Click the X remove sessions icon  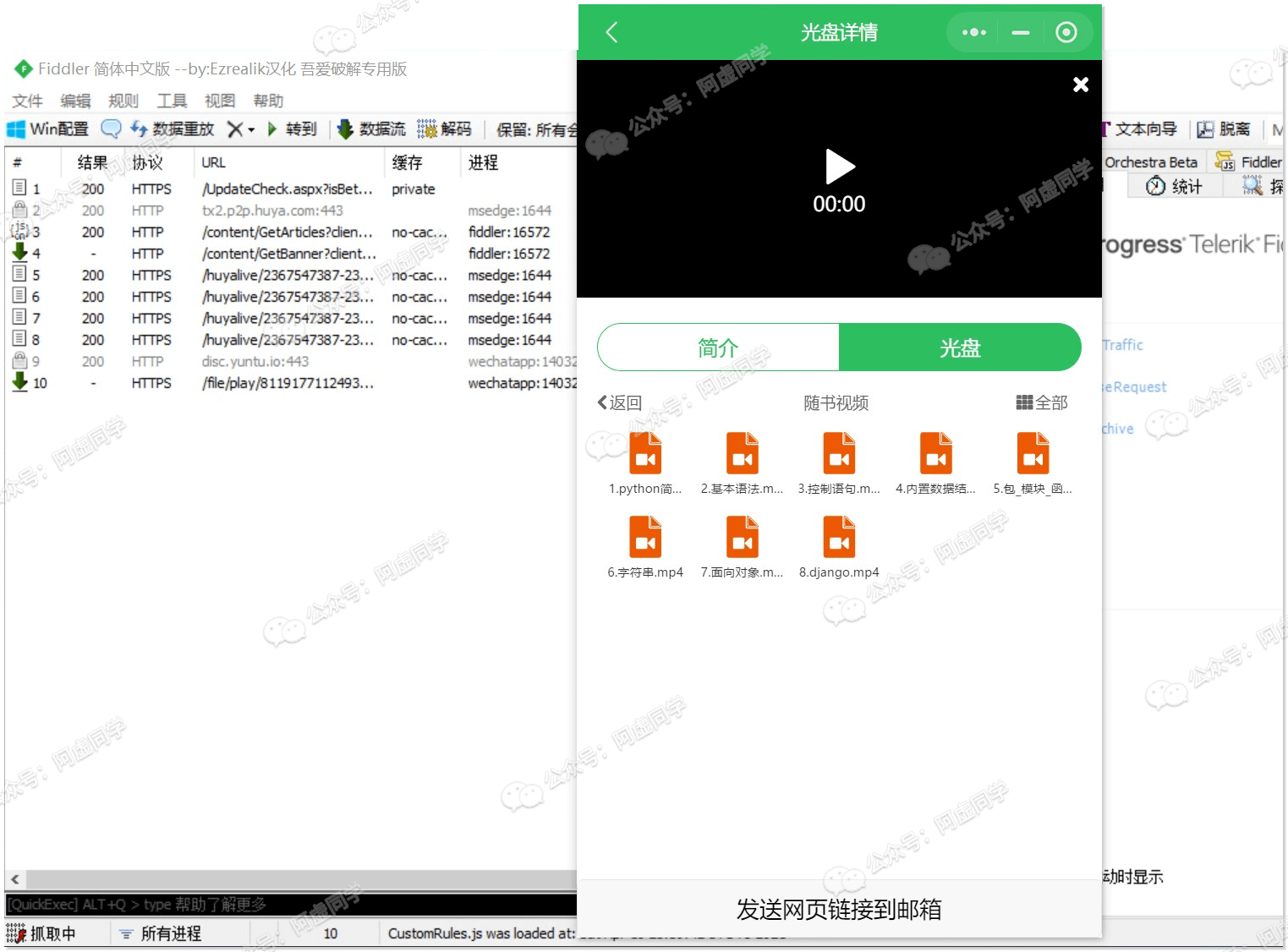(x=235, y=129)
